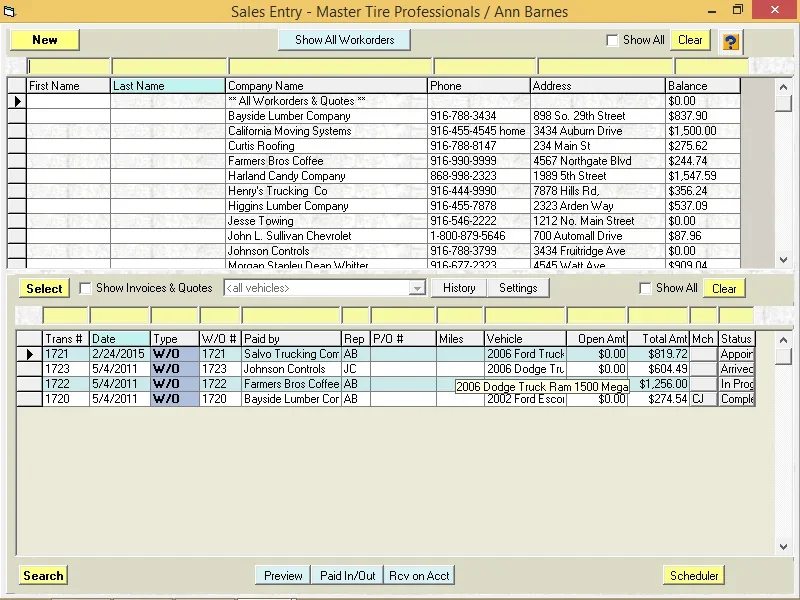Click the Paid In/Out button

pyautogui.click(x=348, y=575)
